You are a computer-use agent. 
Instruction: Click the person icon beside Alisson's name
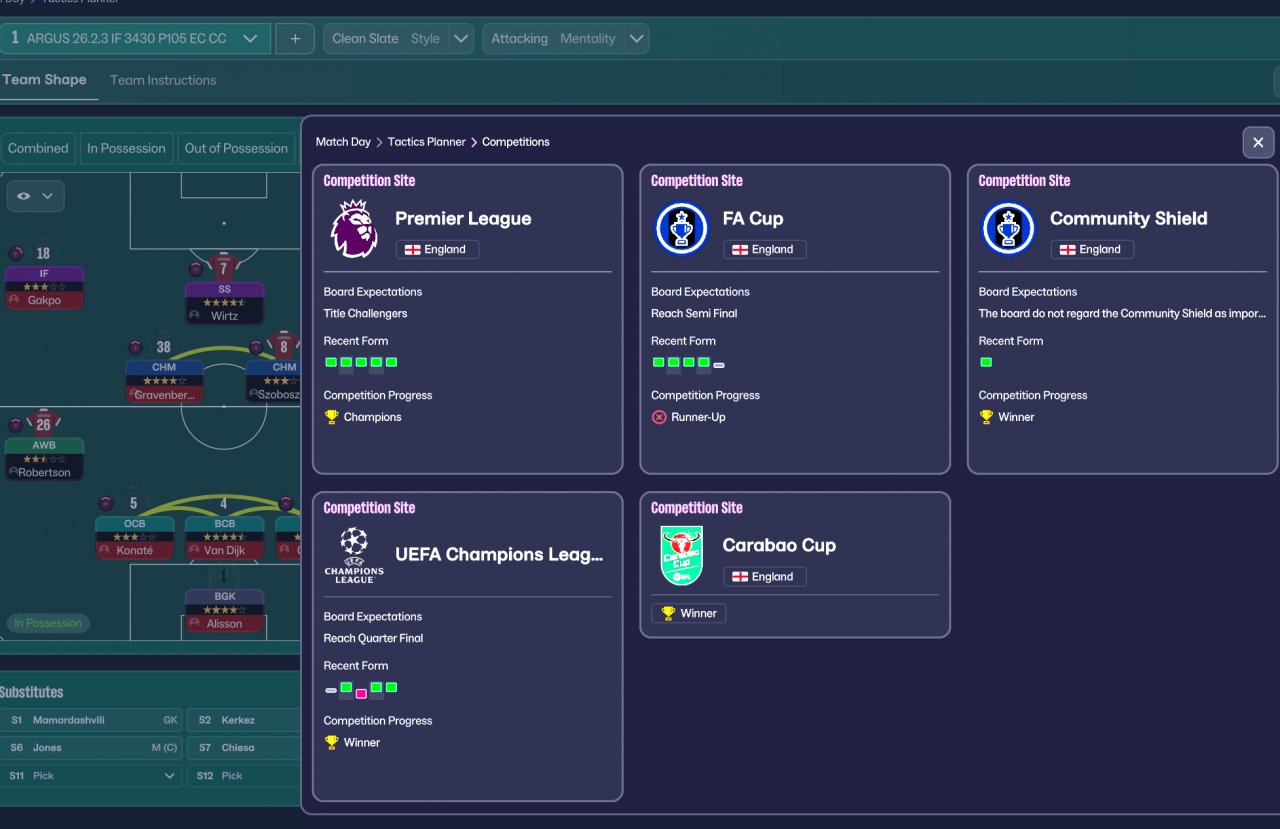pos(194,623)
